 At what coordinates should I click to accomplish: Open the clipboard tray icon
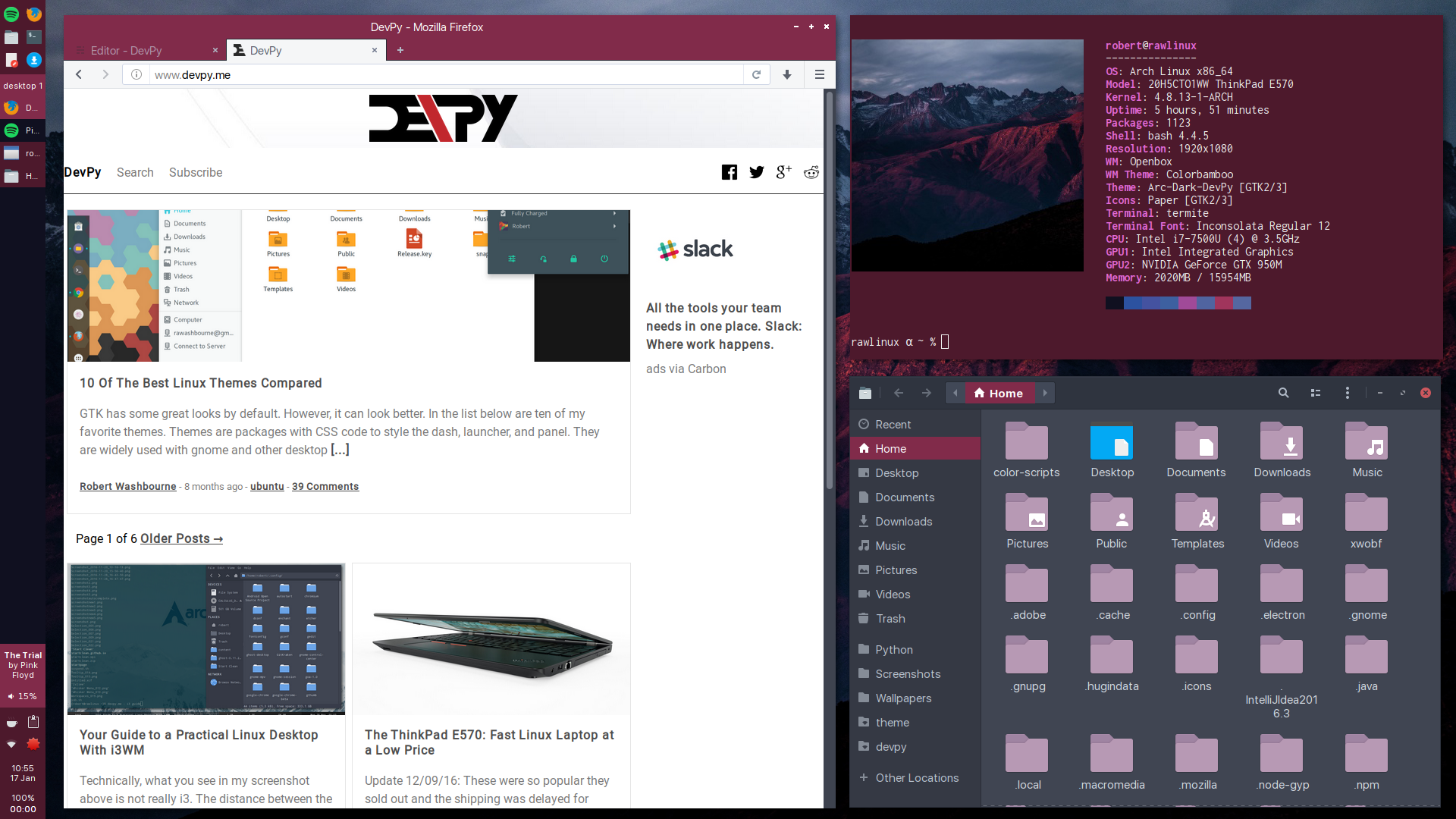(x=33, y=722)
